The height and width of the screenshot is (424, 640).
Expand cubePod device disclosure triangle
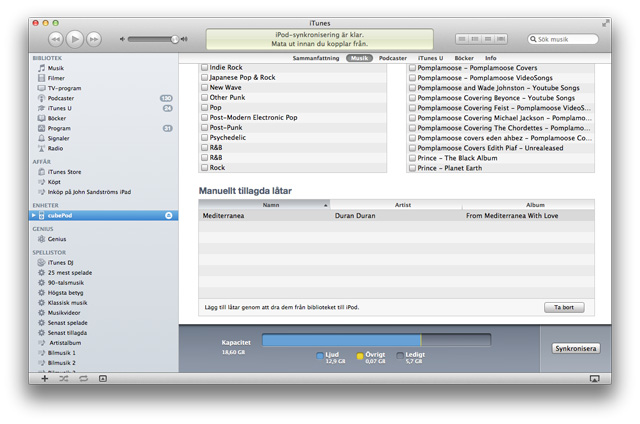click(x=34, y=215)
